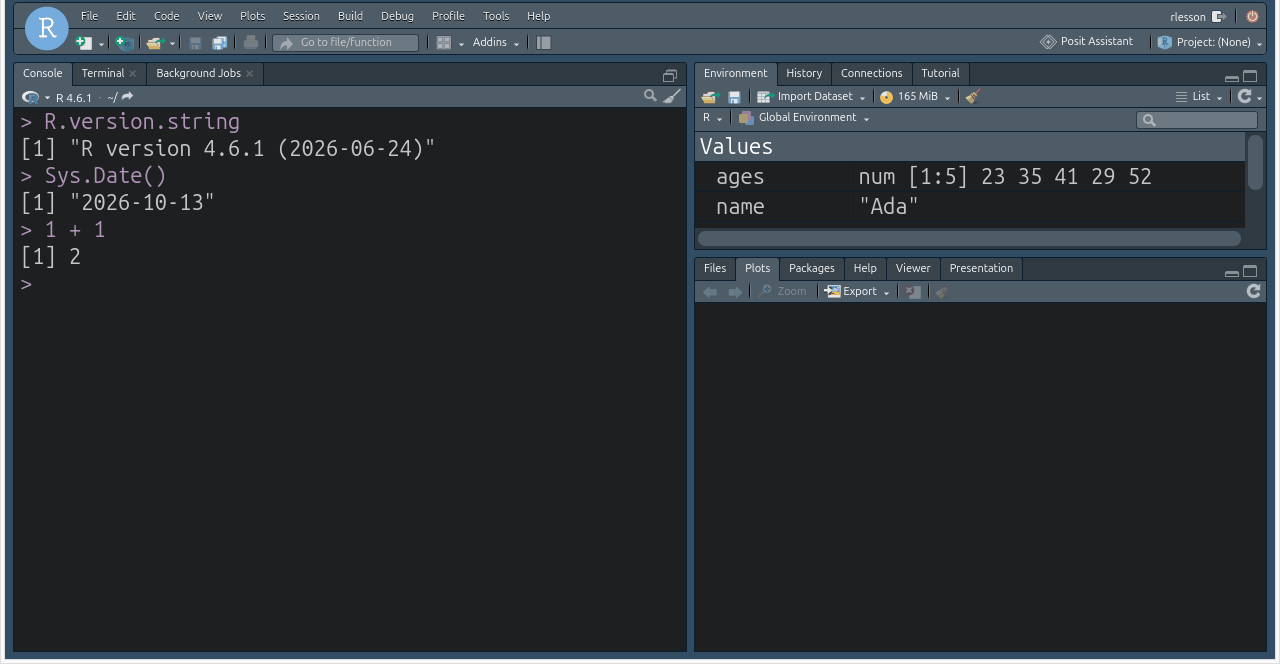Close the Background Jobs tab
Screen dimensions: 1280x664
(250, 74)
